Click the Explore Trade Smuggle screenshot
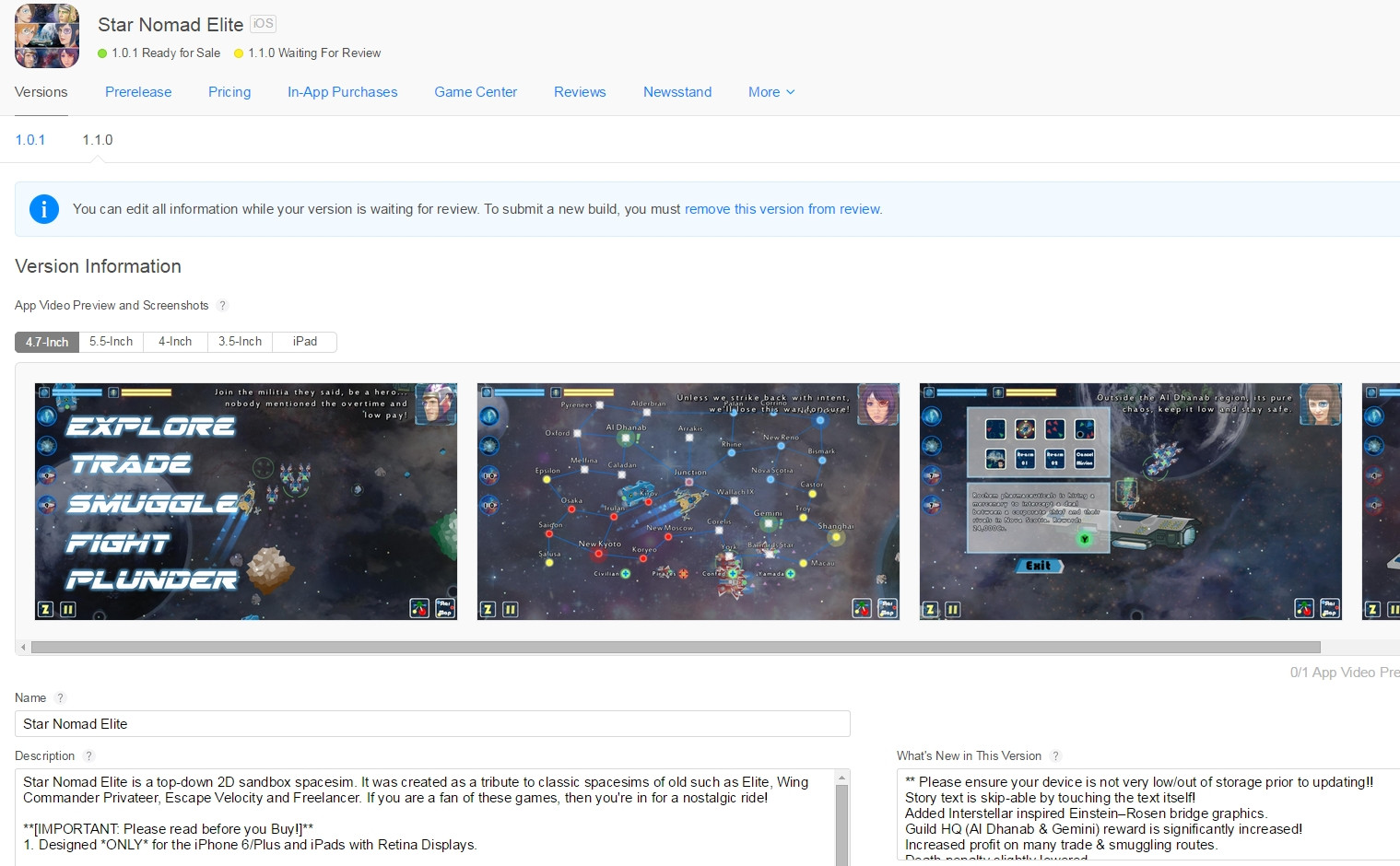 pos(246,502)
